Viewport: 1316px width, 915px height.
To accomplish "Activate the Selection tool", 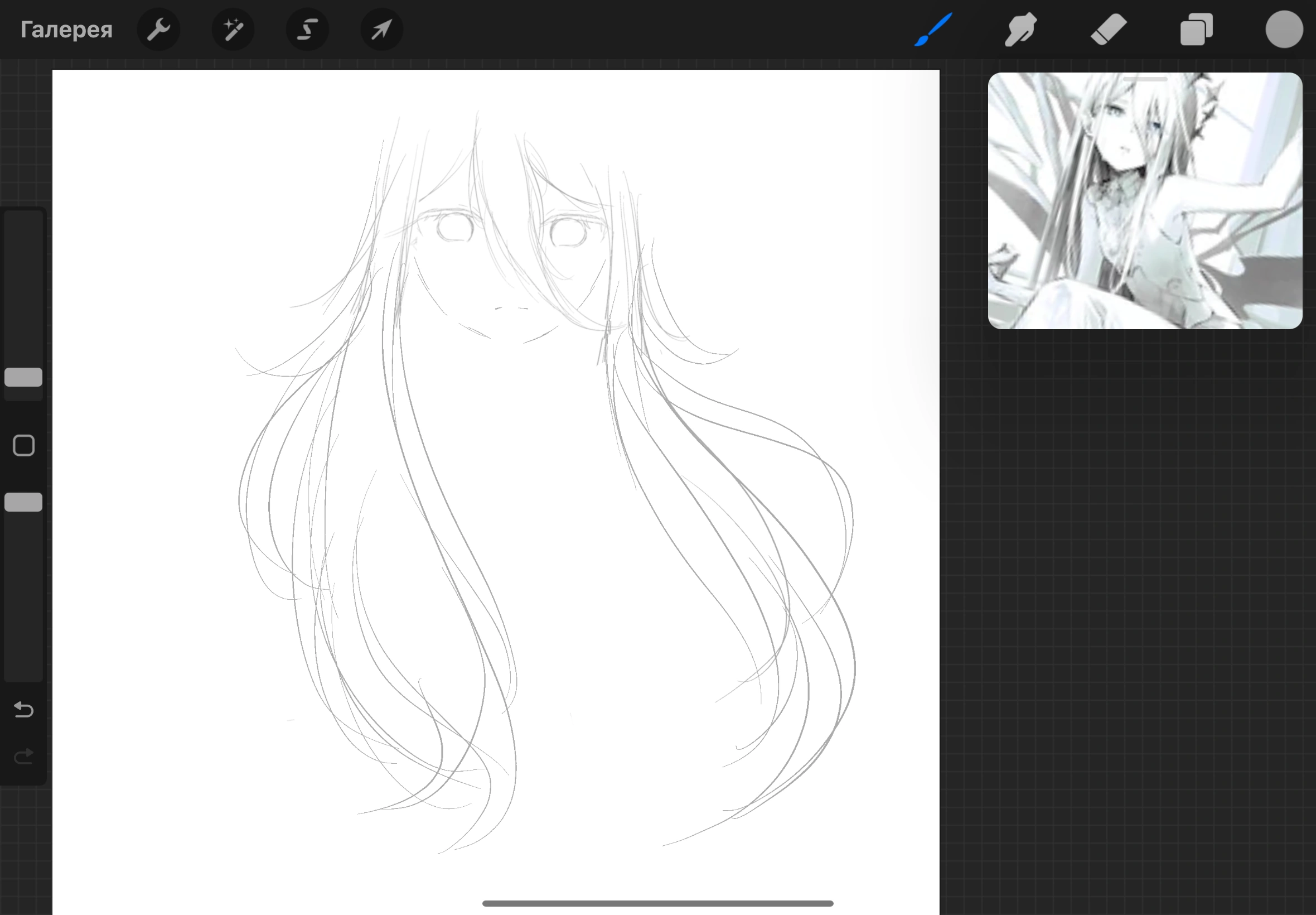I will [x=308, y=29].
